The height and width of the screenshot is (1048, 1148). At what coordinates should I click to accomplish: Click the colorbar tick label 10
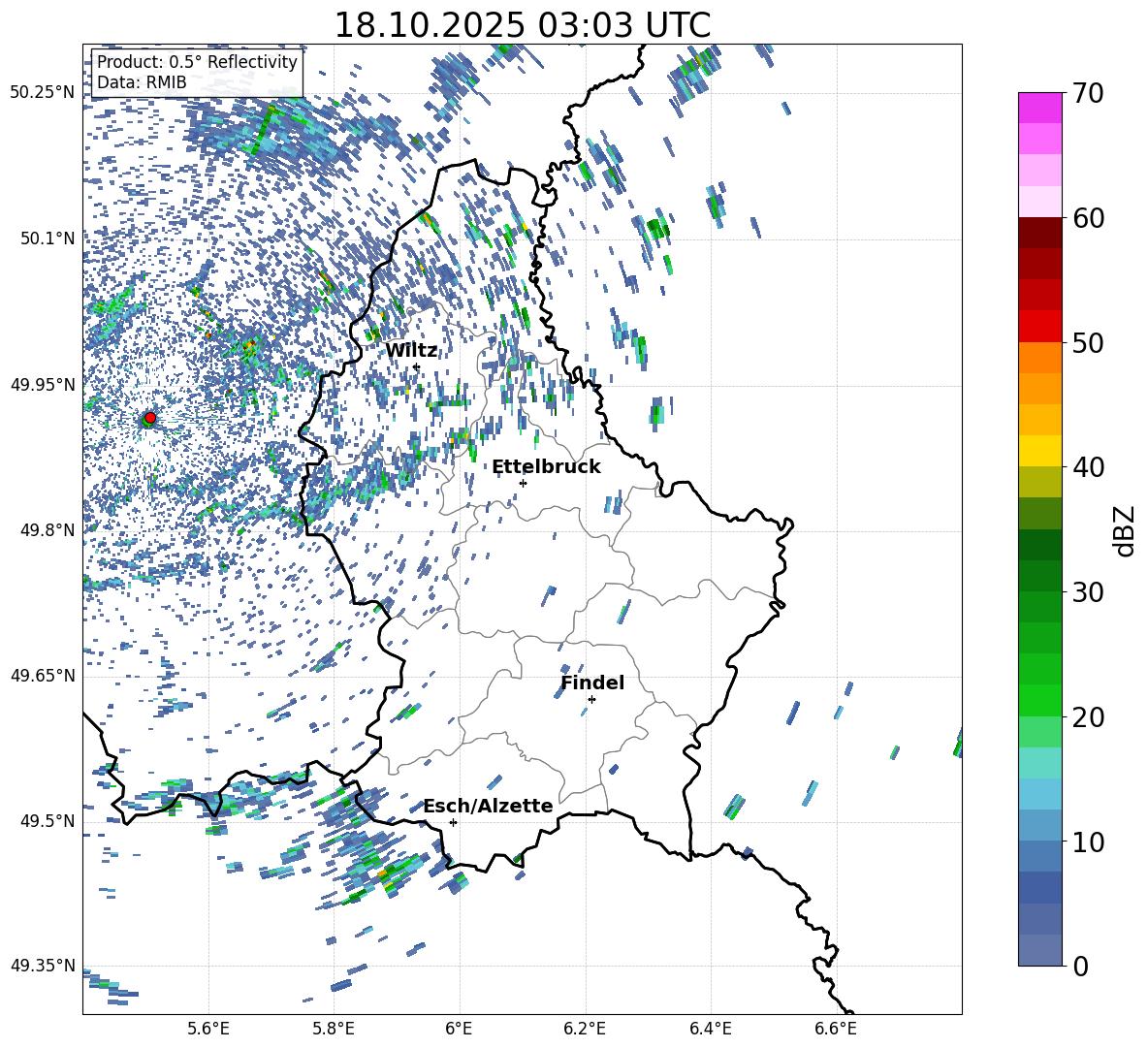click(1089, 842)
